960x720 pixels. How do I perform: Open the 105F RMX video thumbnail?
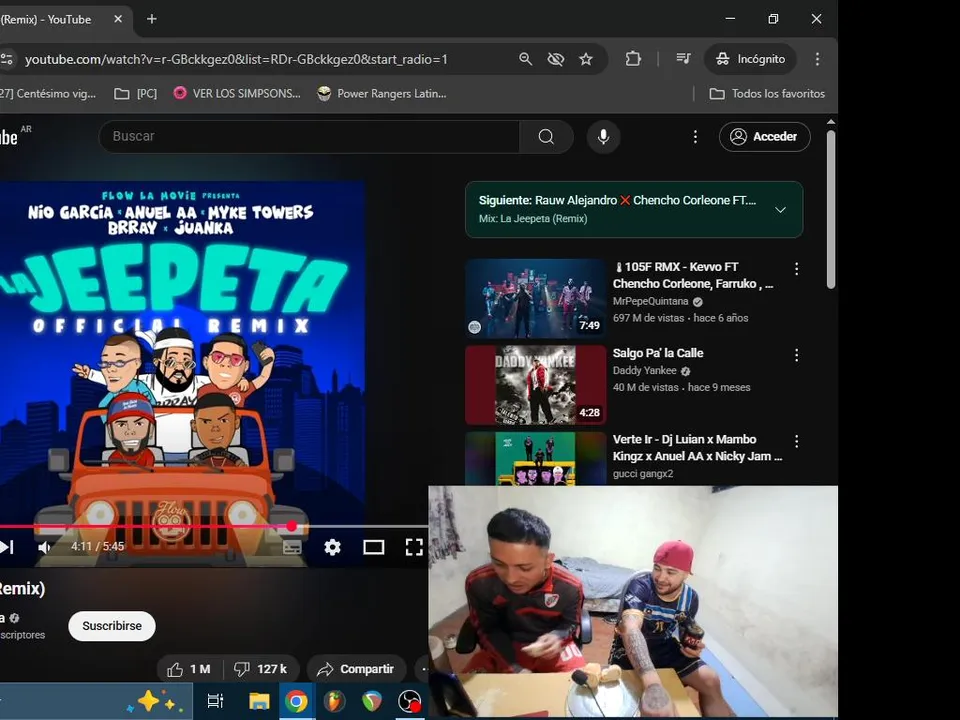point(535,298)
